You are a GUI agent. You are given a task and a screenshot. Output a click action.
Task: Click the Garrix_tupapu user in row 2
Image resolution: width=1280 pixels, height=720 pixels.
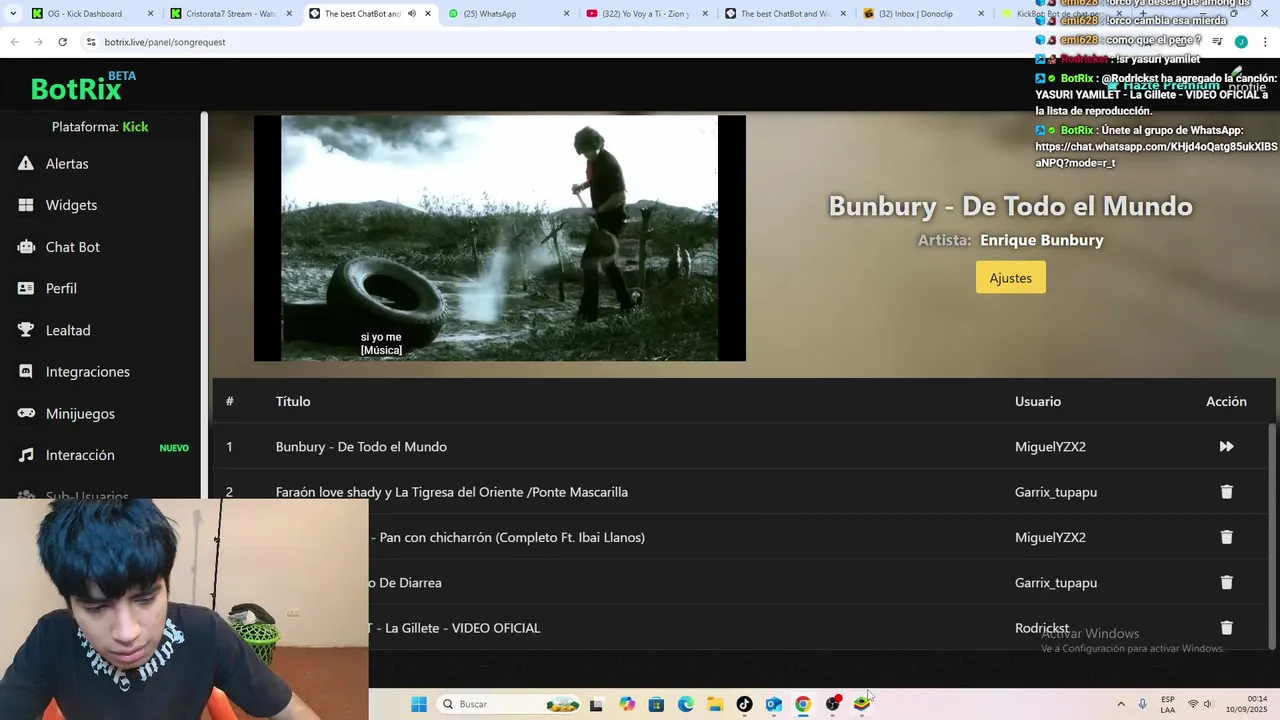[x=1056, y=492]
